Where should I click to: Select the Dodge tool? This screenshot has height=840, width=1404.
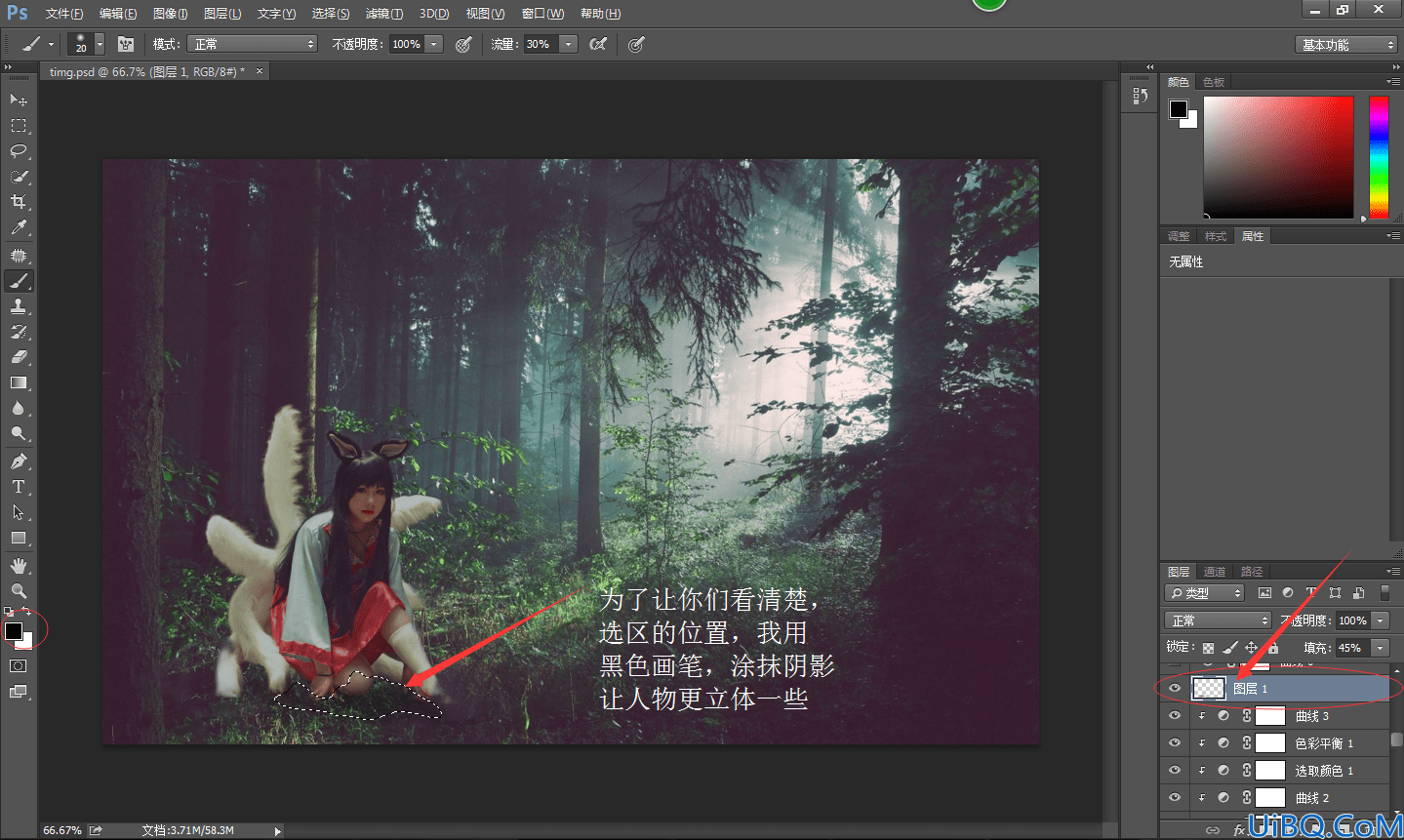pos(19,433)
